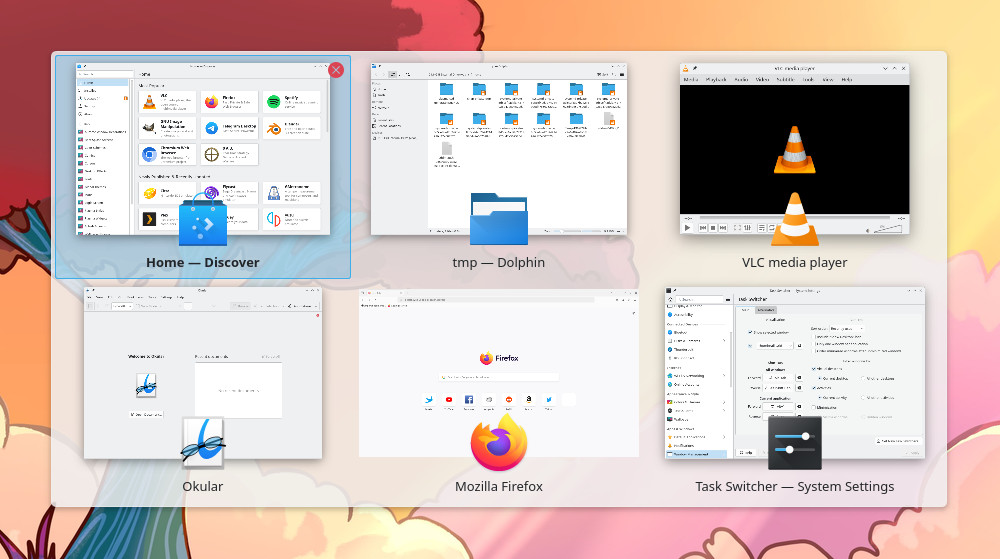Select the Home — Discover label
The height and width of the screenshot is (559, 1000).
click(203, 263)
